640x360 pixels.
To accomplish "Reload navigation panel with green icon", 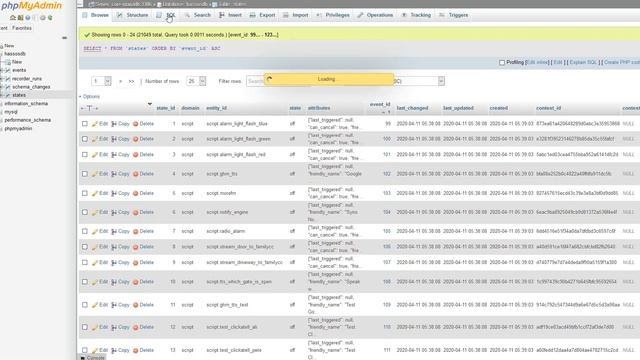I will (x=50, y=18).
